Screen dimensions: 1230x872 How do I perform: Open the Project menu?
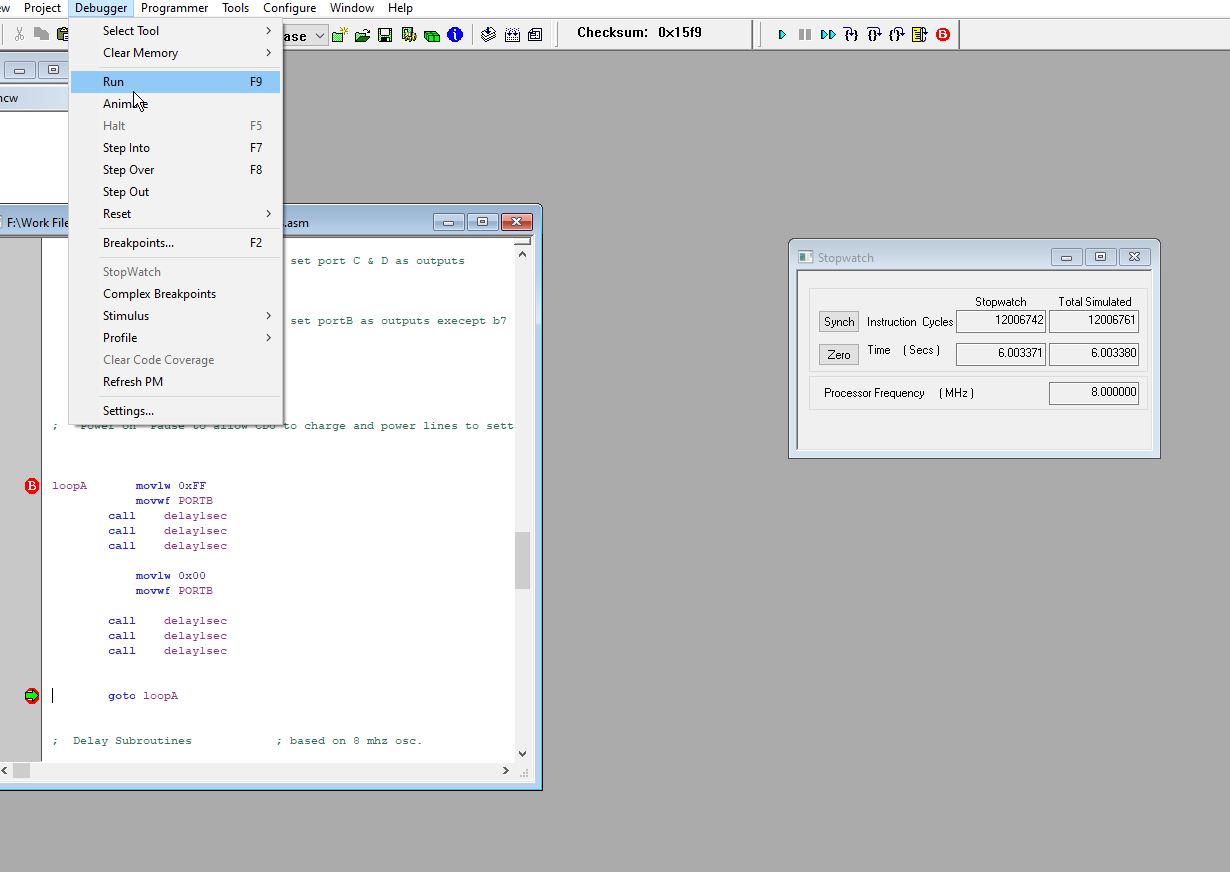42,8
